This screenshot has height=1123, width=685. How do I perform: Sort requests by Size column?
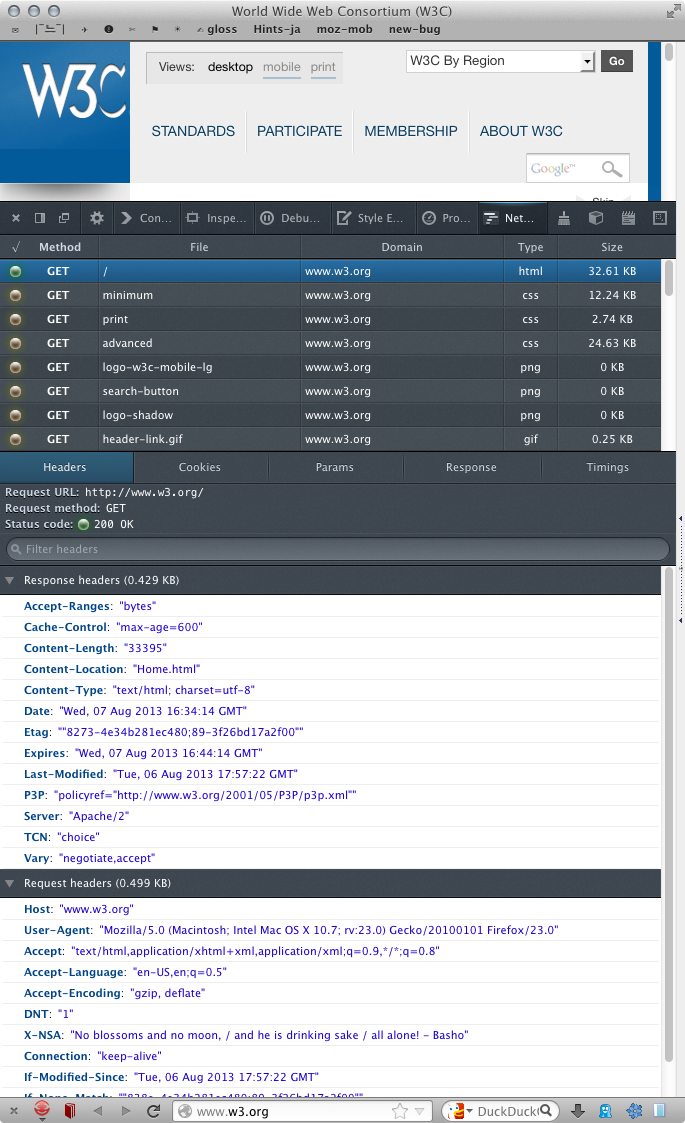click(x=612, y=247)
